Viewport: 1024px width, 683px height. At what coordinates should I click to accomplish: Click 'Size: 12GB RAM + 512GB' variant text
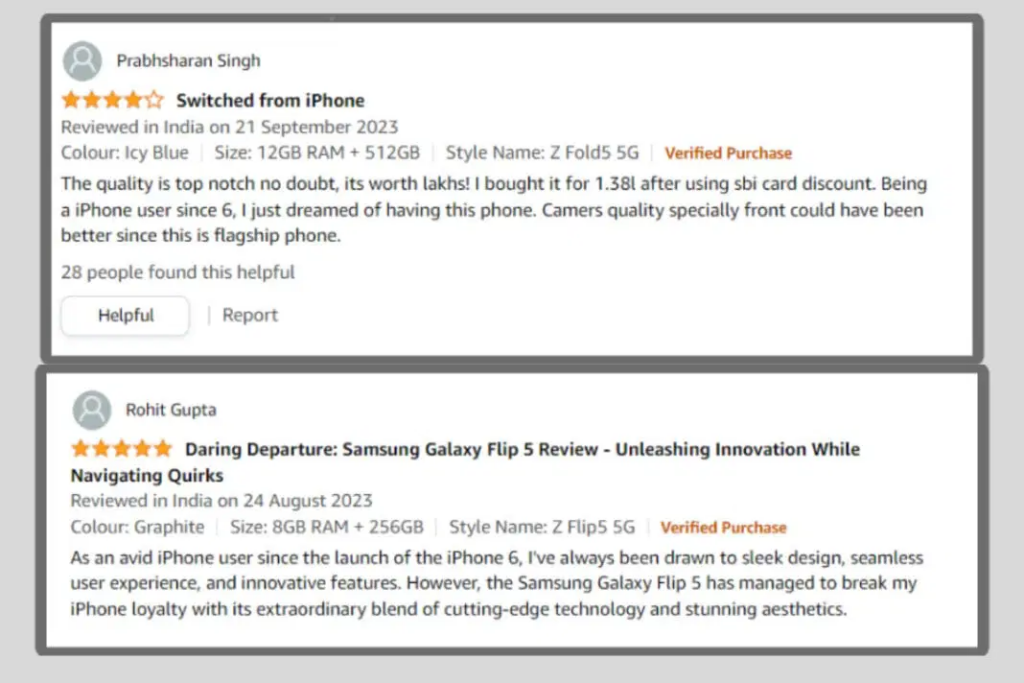point(317,153)
